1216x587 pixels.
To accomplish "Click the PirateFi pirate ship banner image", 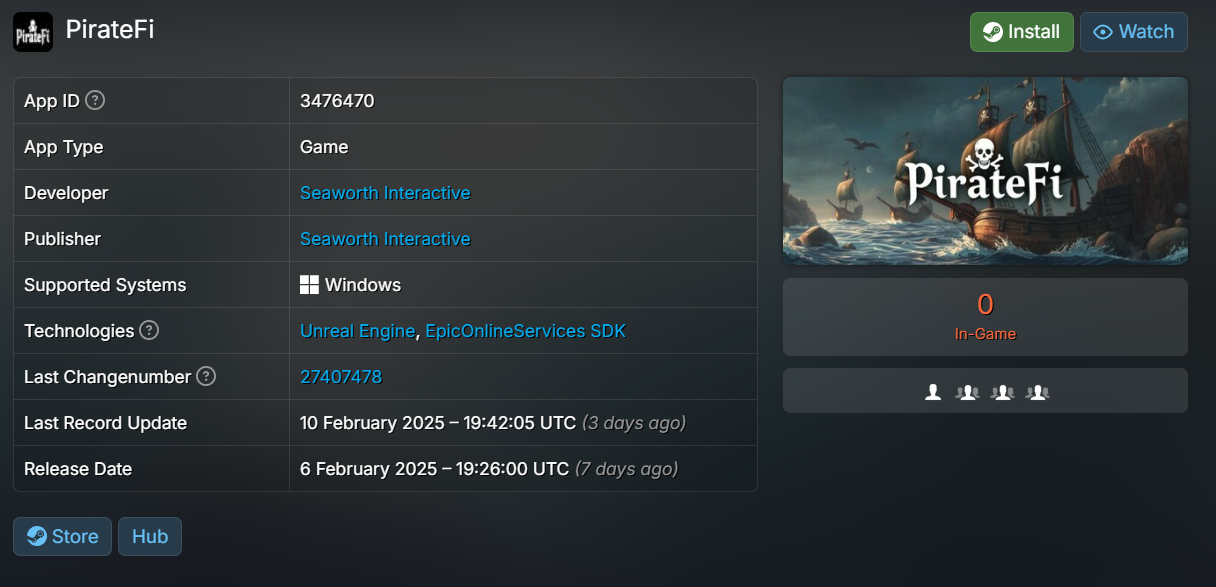I will (x=985, y=171).
